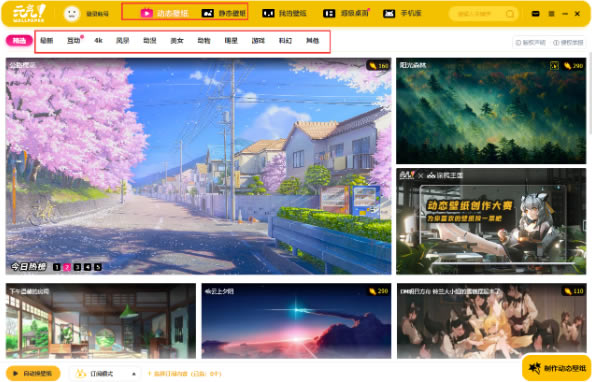
Task: Open the hamburger menu icon in title bar
Action: coord(551,14)
